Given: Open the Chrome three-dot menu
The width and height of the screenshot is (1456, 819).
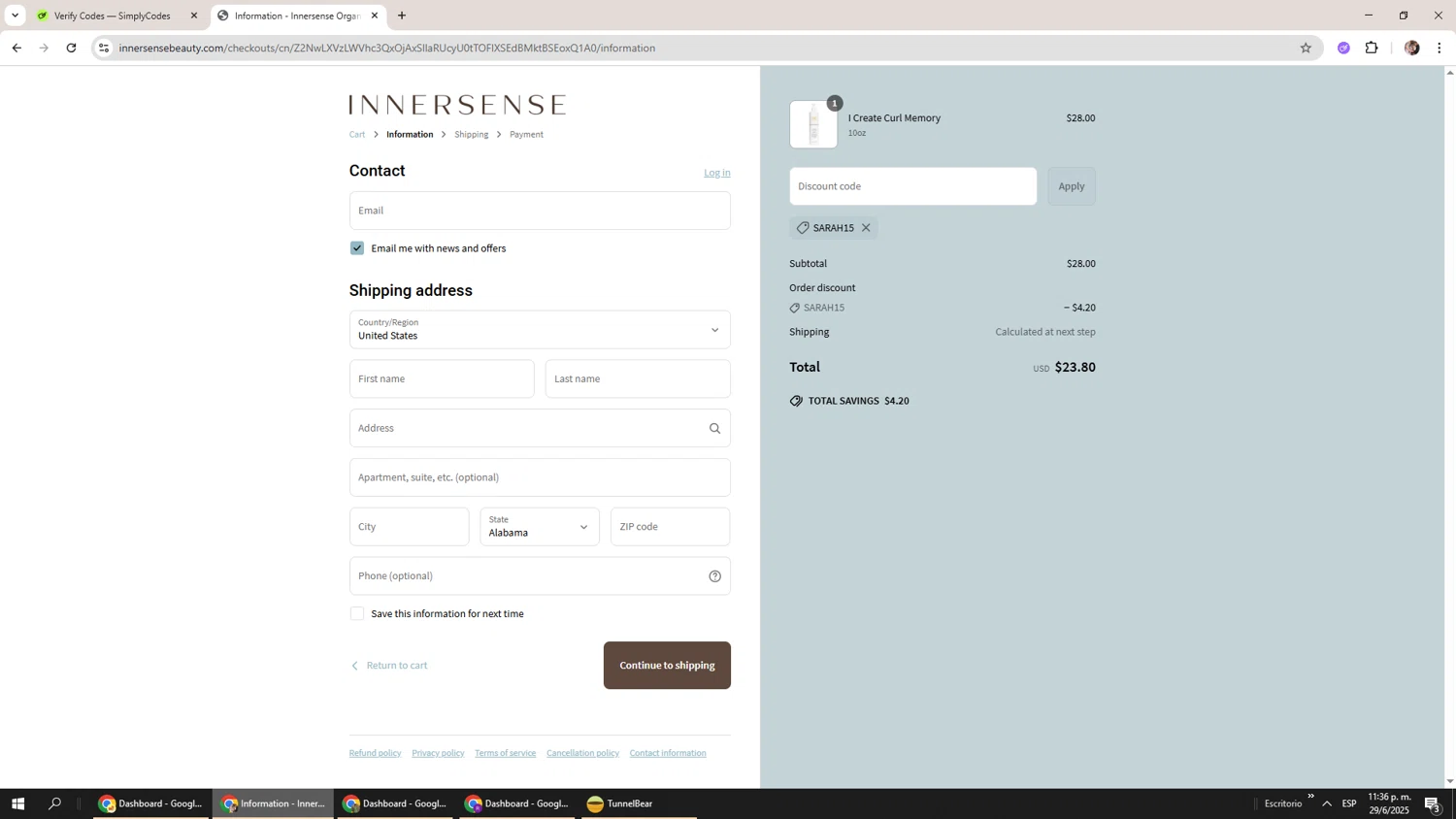Looking at the screenshot, I should 1439,48.
